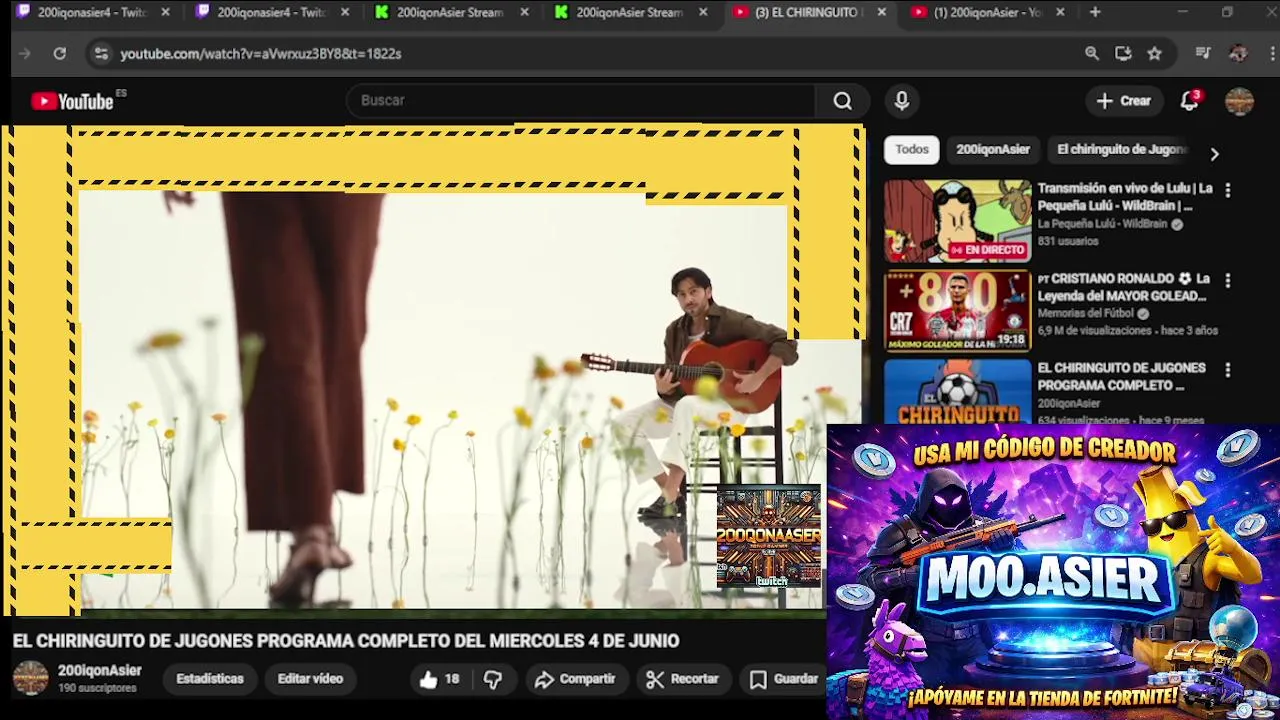This screenshot has height=720, width=1280.
Task: Open title CRISTIANO RONALDO La Leyenda
Action: click(x=1124, y=287)
